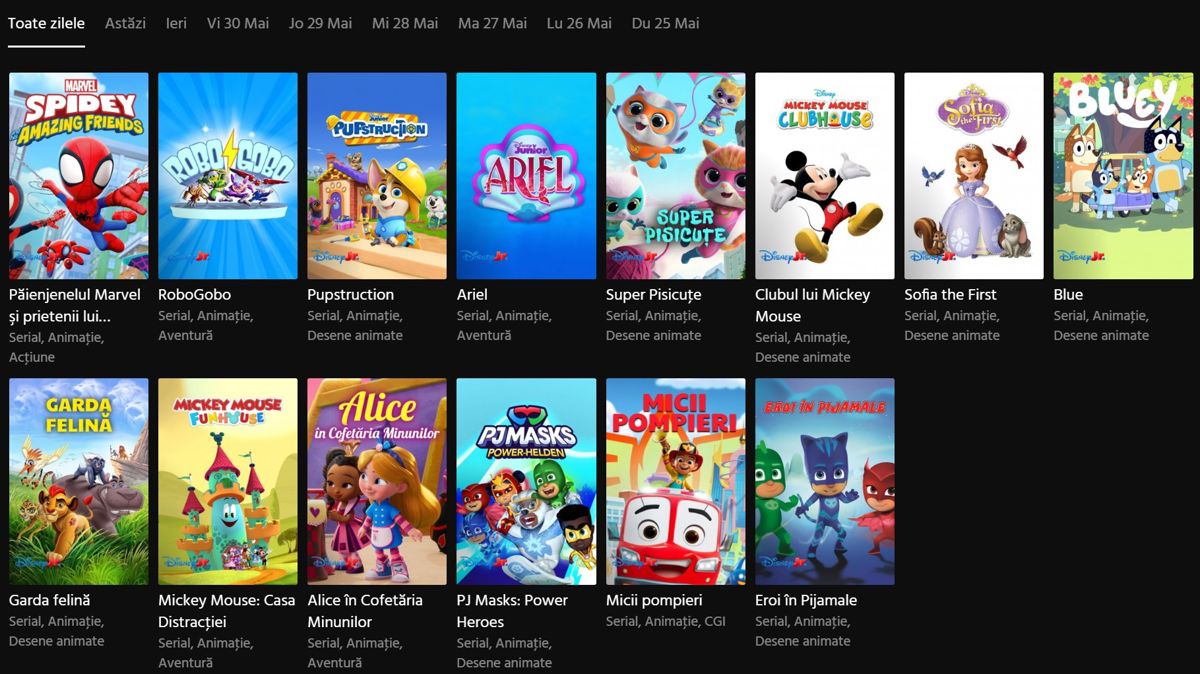The image size is (1200, 674).
Task: Click the genre line below Sofia the First
Action: (953, 325)
